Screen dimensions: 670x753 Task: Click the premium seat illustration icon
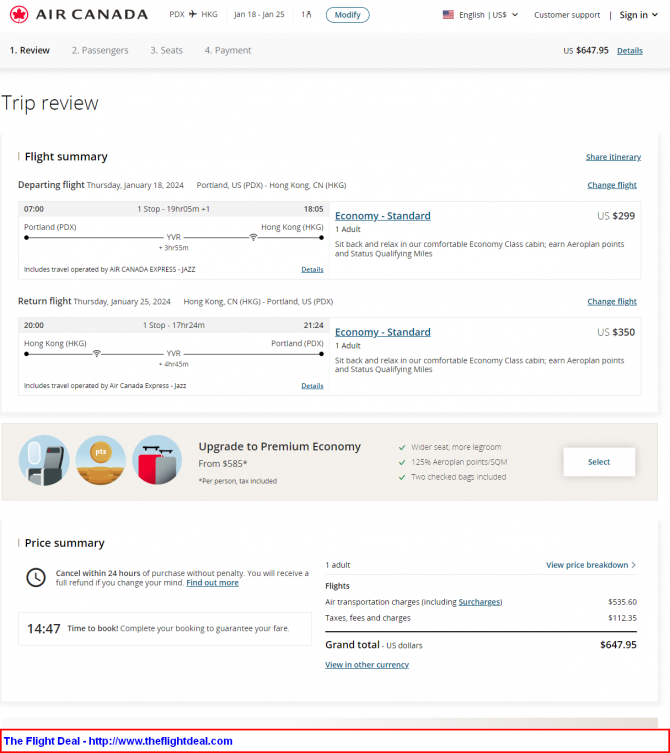[44, 461]
